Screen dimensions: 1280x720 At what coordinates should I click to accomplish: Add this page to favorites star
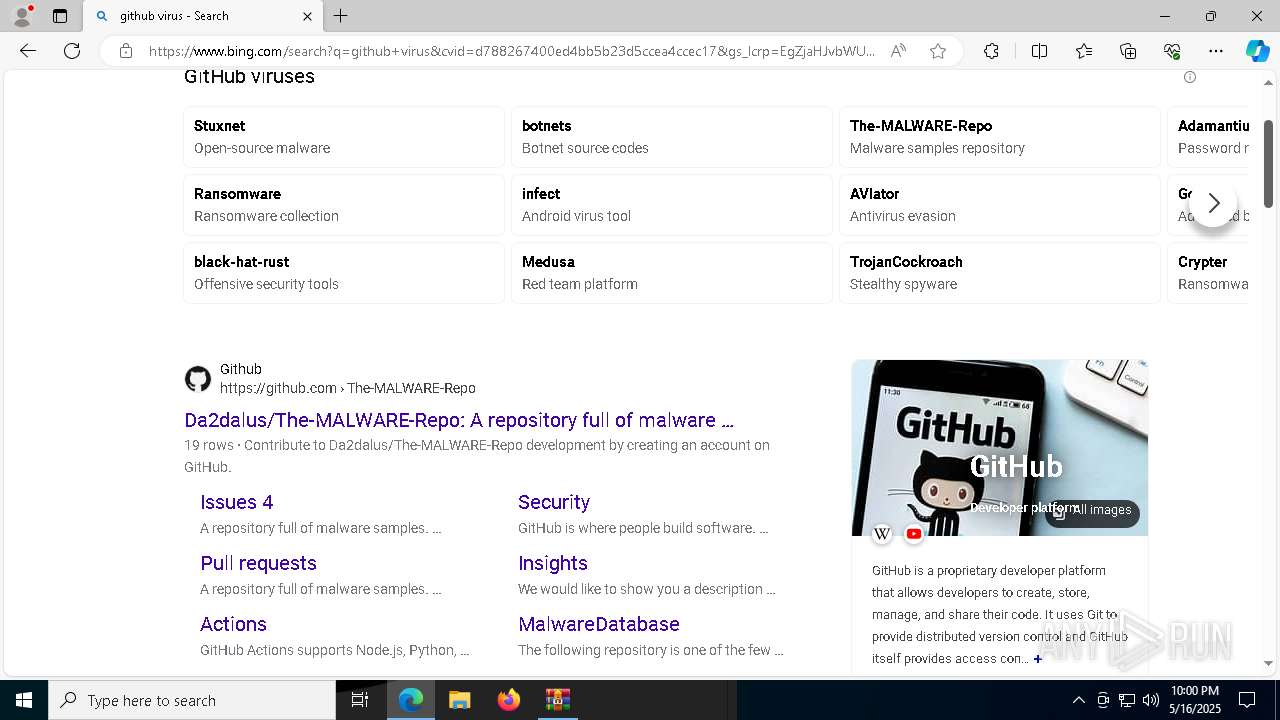click(x=938, y=51)
